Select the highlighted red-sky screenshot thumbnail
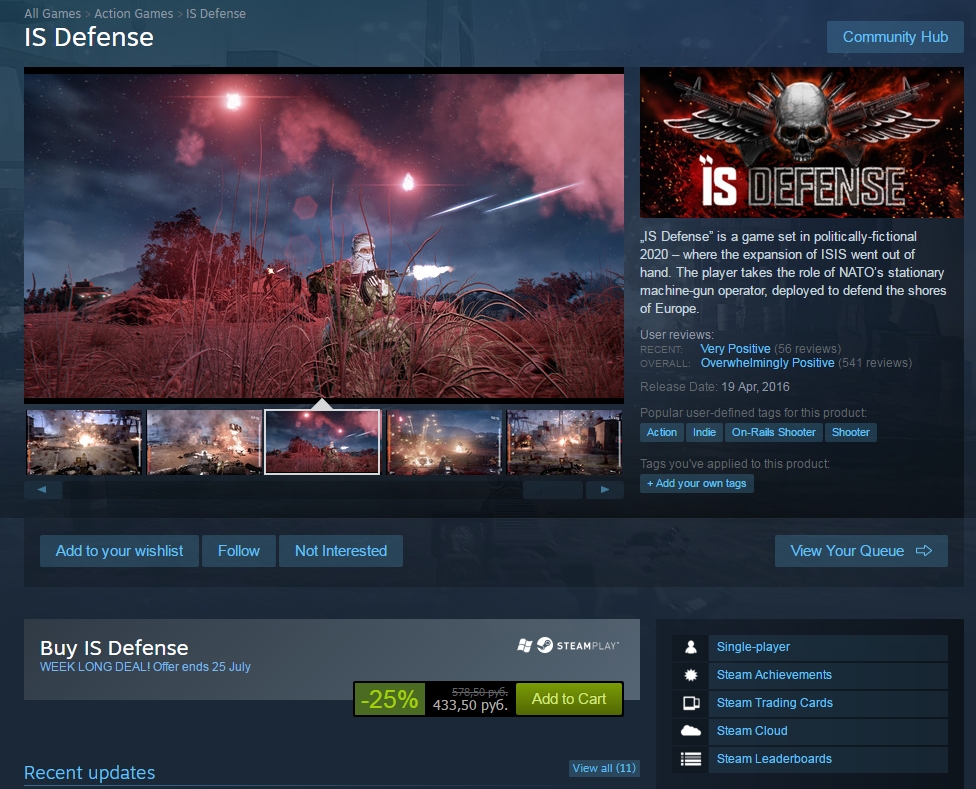This screenshot has height=789, width=976. point(322,442)
